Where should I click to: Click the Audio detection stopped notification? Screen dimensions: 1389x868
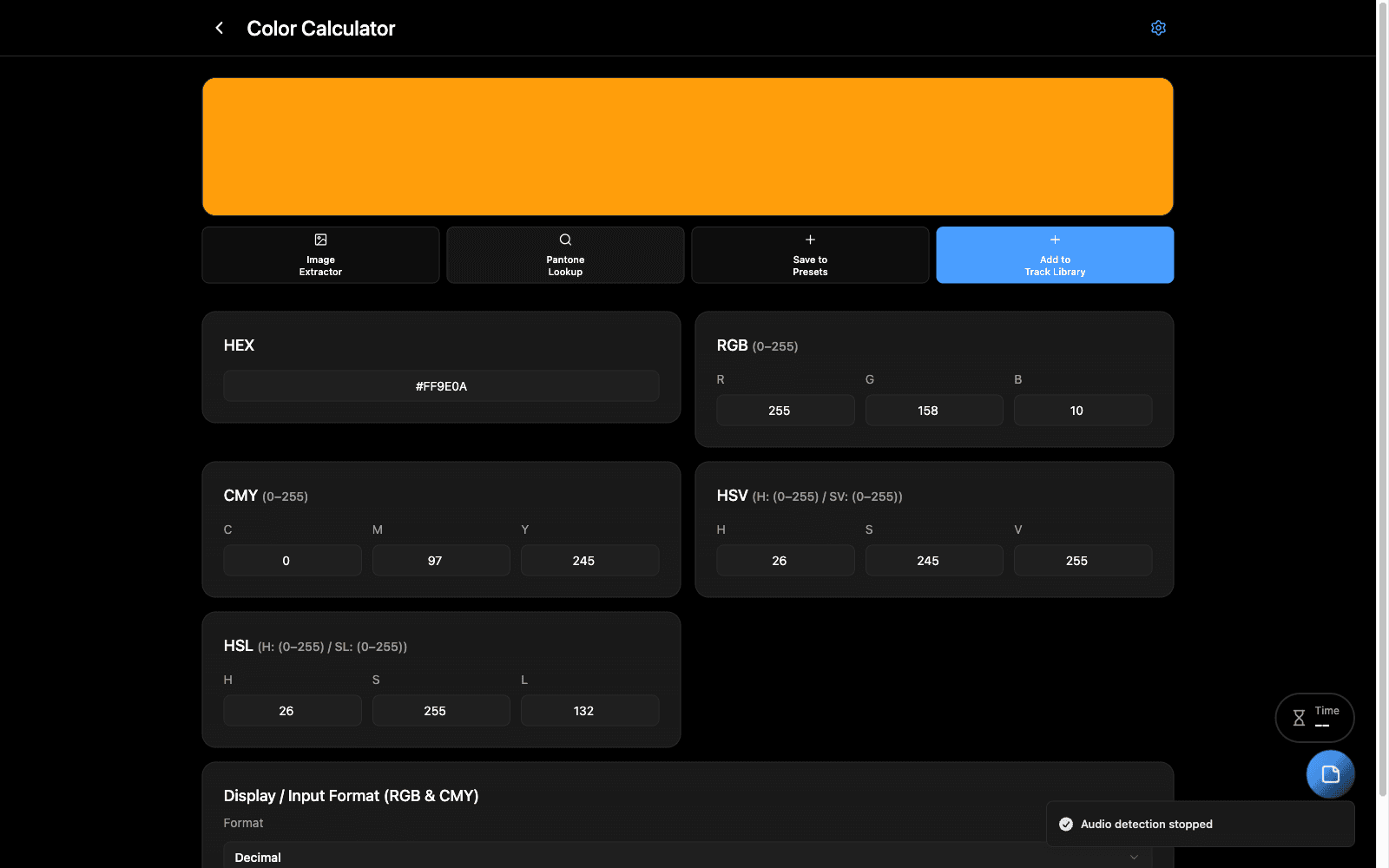[1200, 824]
